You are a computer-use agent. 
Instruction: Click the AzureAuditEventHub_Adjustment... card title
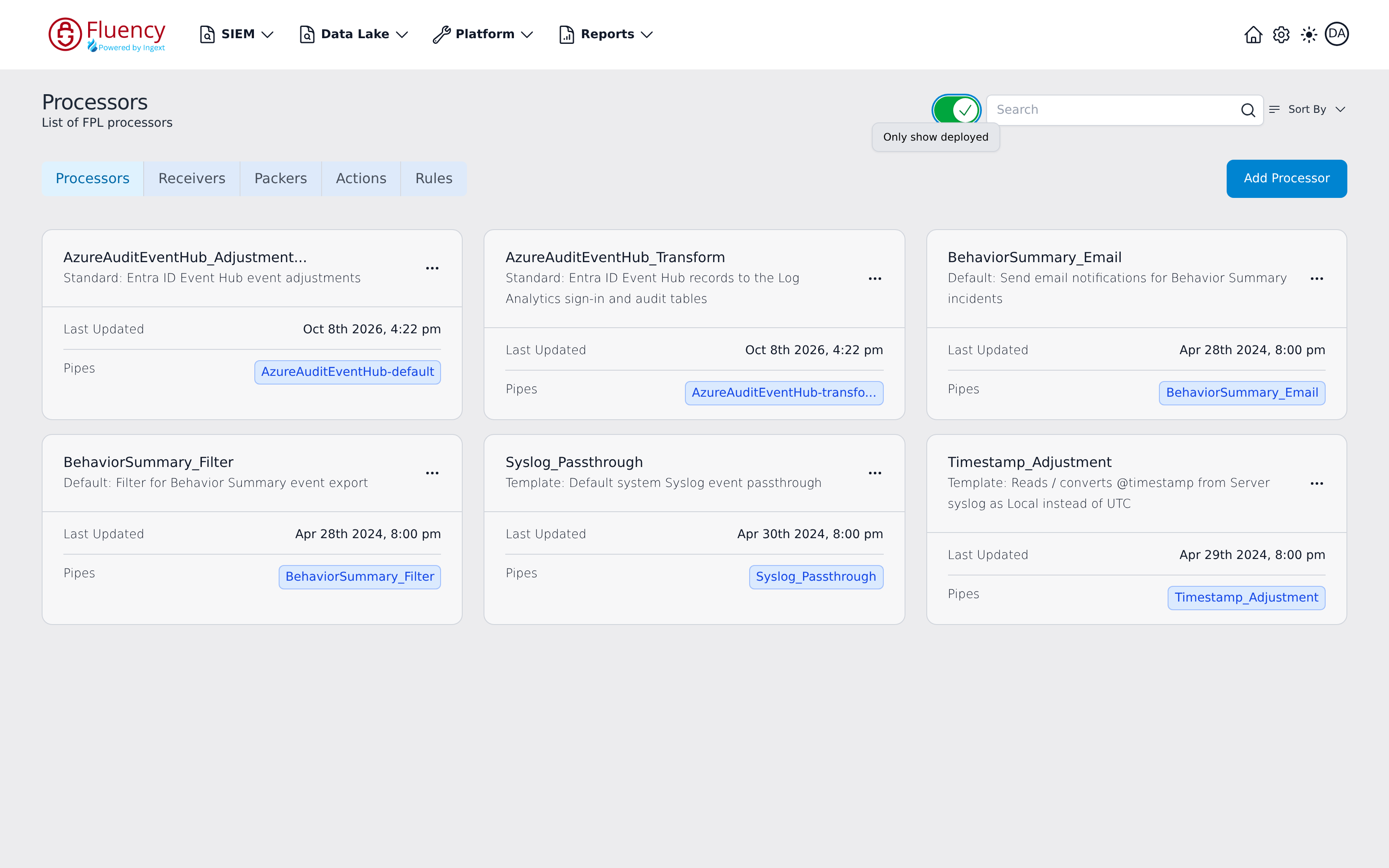tap(185, 257)
